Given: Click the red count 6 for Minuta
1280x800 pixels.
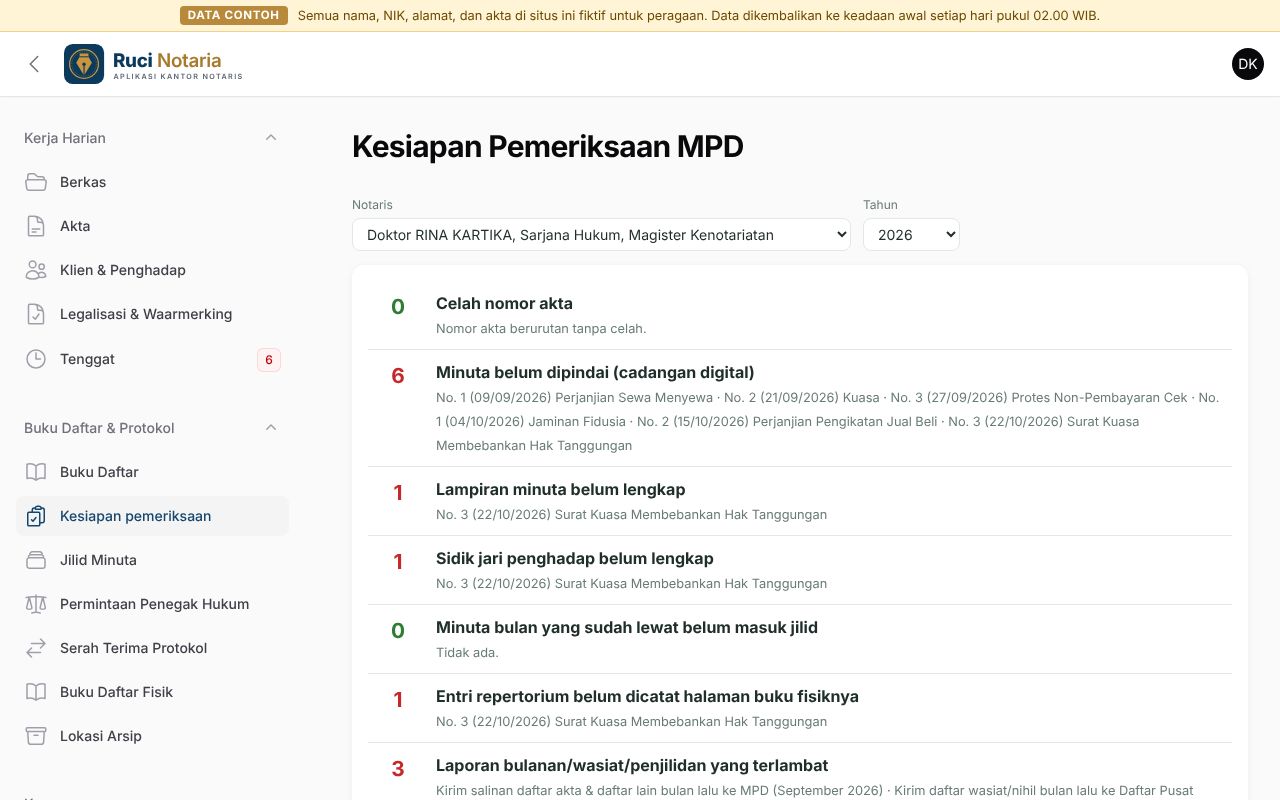Looking at the screenshot, I should point(398,376).
